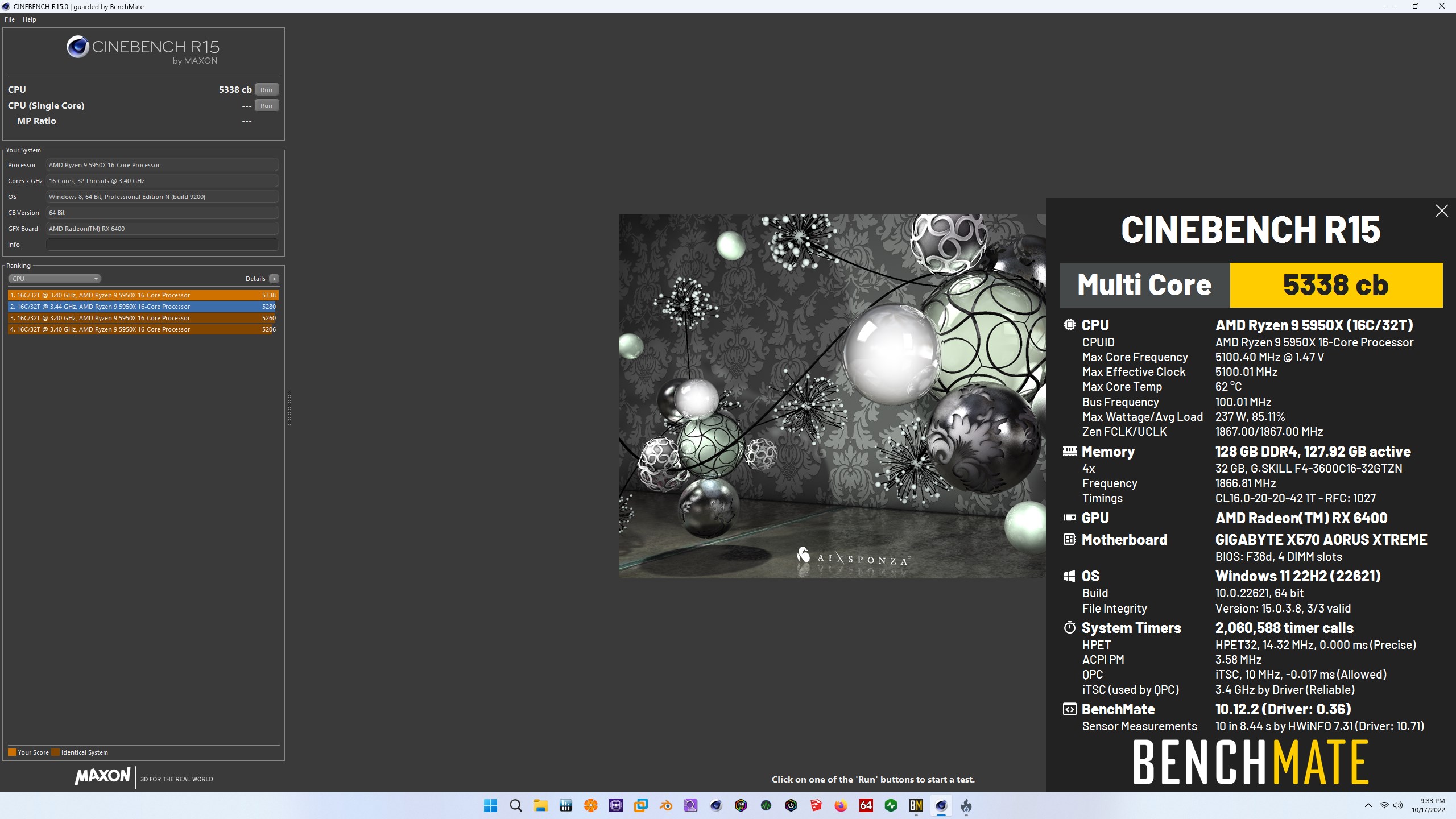
Task: Open the Help menu
Action: pyautogui.click(x=30, y=19)
